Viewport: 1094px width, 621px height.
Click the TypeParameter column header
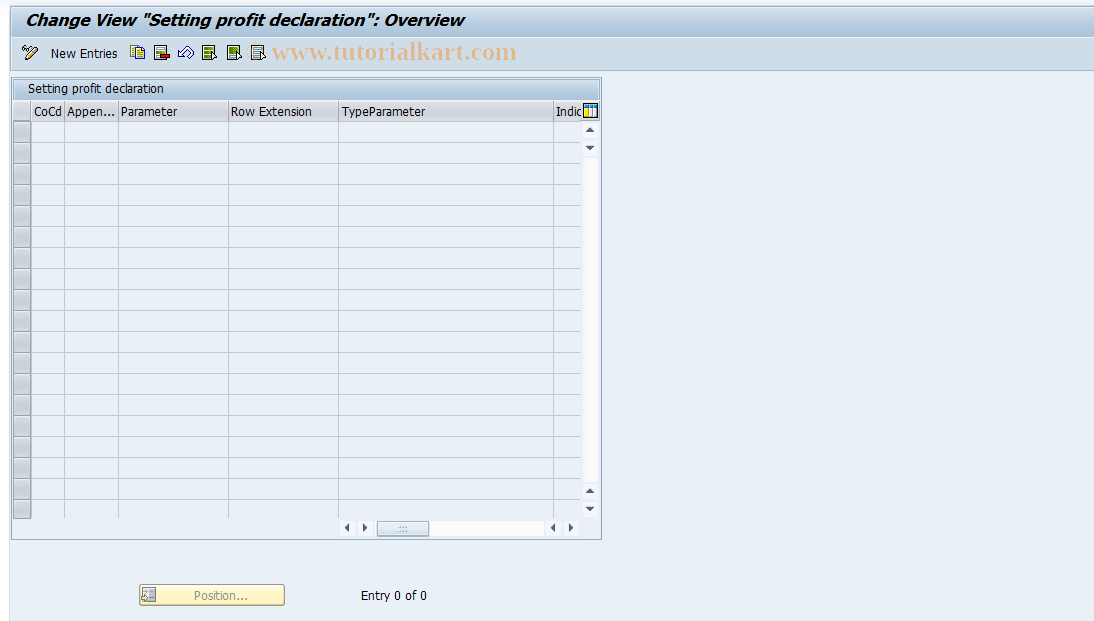click(446, 112)
